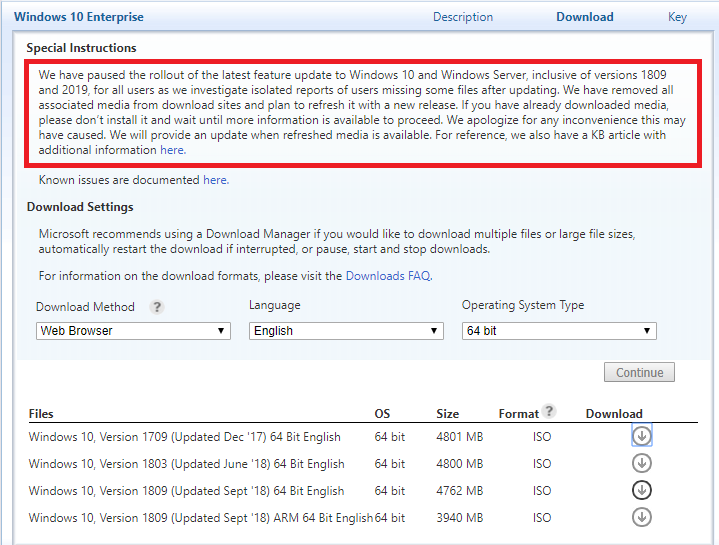Viewport: 719px width, 545px height.
Task: Download Version 1803 June '18 ISO
Action: 642,463
